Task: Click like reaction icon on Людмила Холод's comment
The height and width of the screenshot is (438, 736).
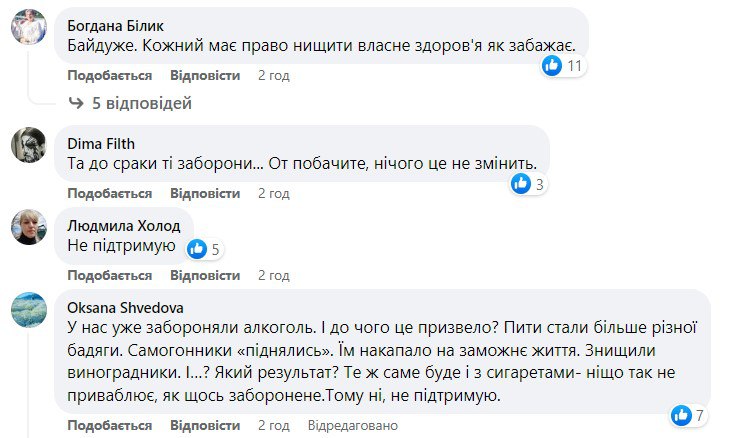Action: [x=197, y=249]
